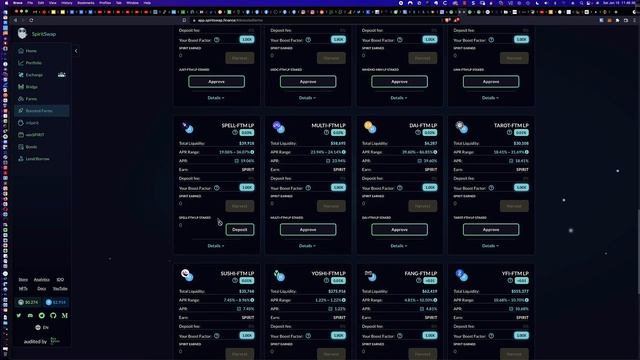This screenshot has height=360, width=640.
Task: Click the Analytics link in the sidebar
Action: 42,280
